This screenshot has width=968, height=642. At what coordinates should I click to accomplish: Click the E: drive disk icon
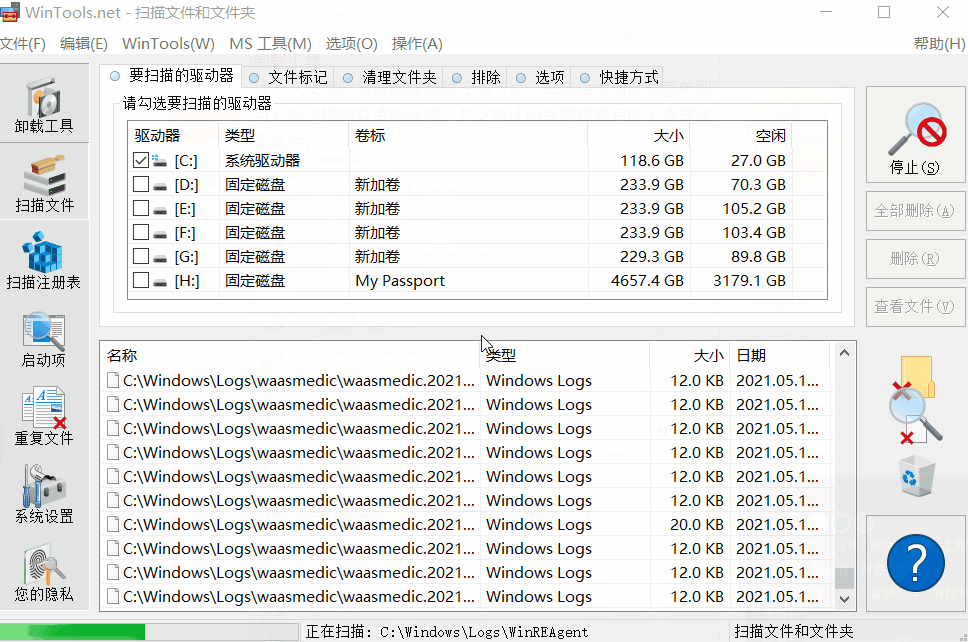pos(160,210)
